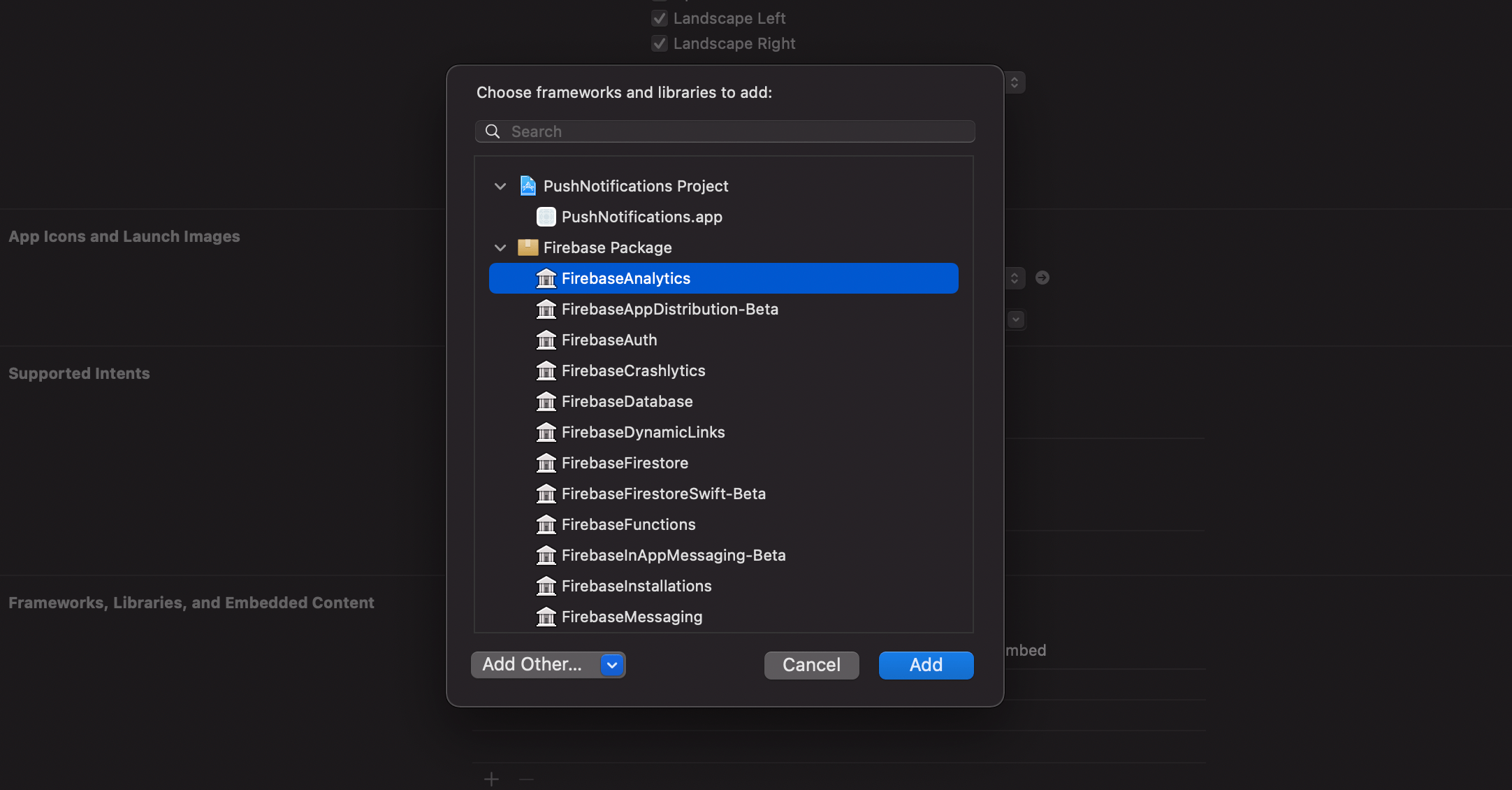Image resolution: width=1512 pixels, height=790 pixels.
Task: Click the FirebaseAuth library icon
Action: click(546, 340)
